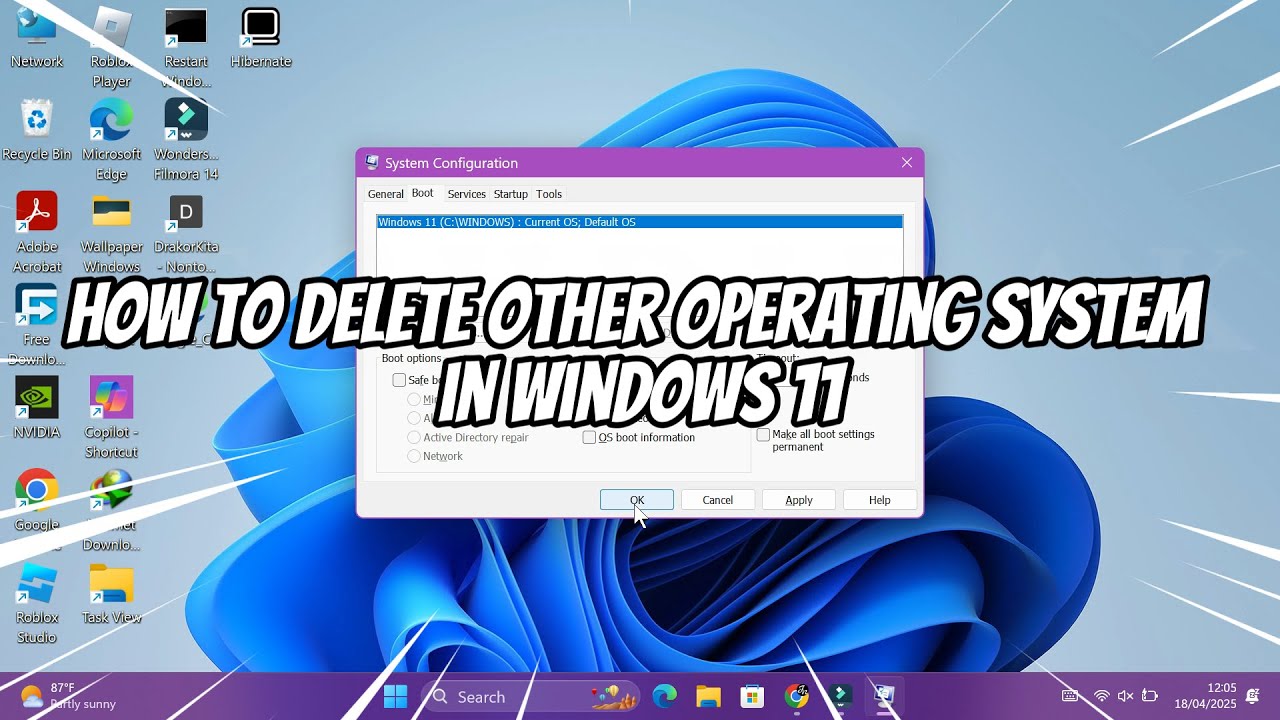The image size is (1280, 720).
Task: Click the Help button
Action: click(x=880, y=500)
